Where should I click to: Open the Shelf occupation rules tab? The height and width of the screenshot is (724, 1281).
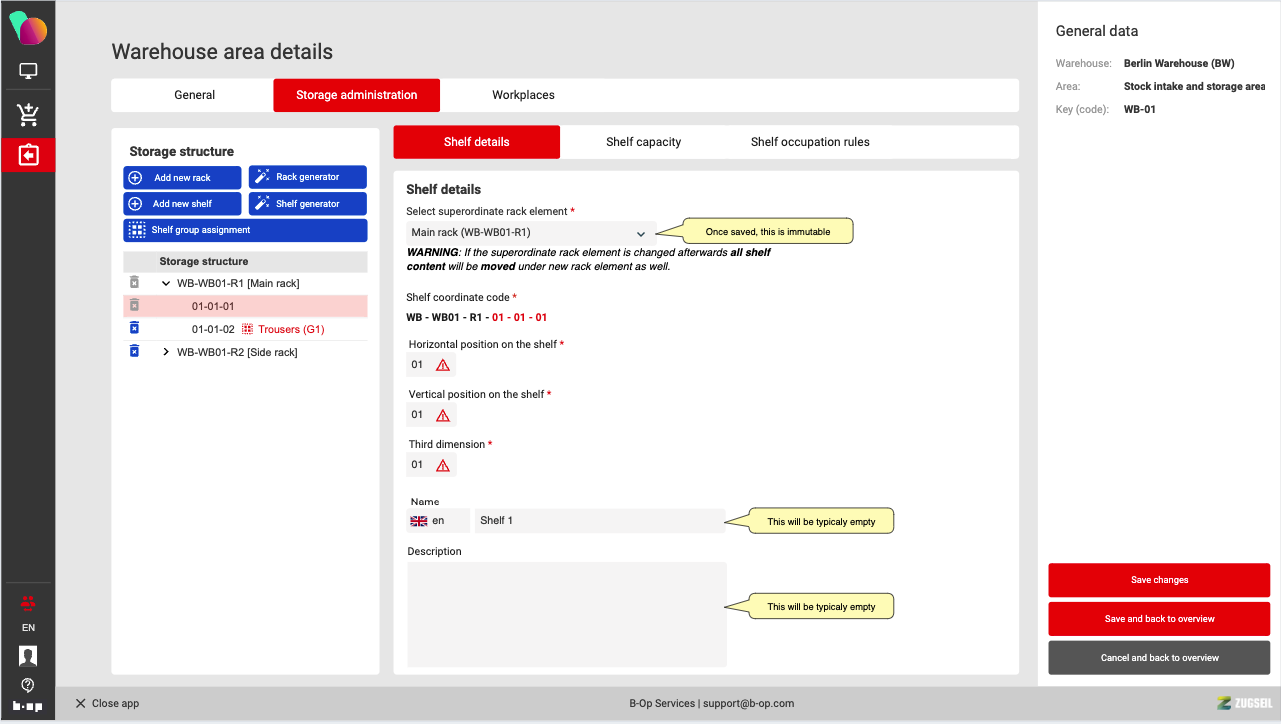[810, 142]
